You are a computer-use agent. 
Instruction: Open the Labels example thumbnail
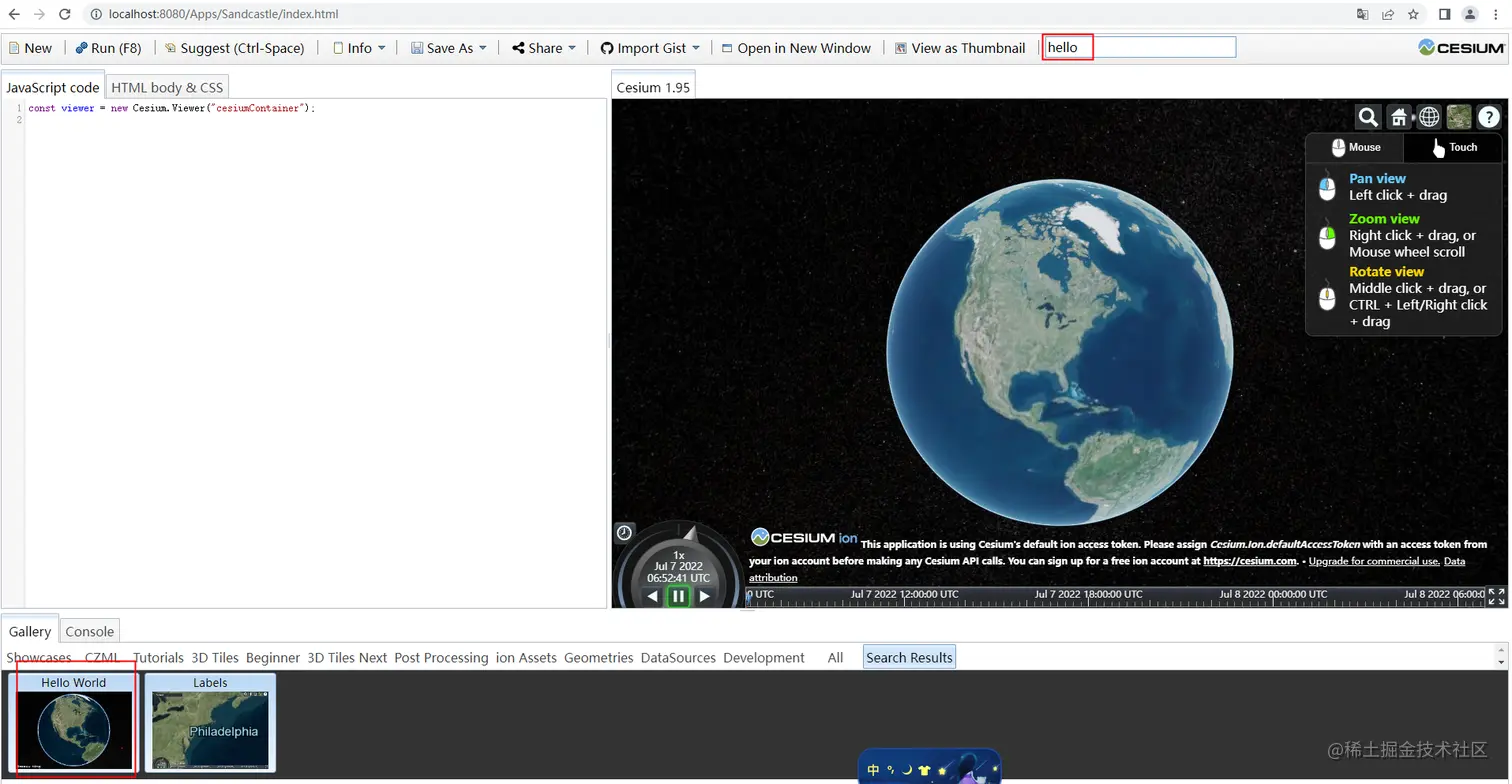210,722
